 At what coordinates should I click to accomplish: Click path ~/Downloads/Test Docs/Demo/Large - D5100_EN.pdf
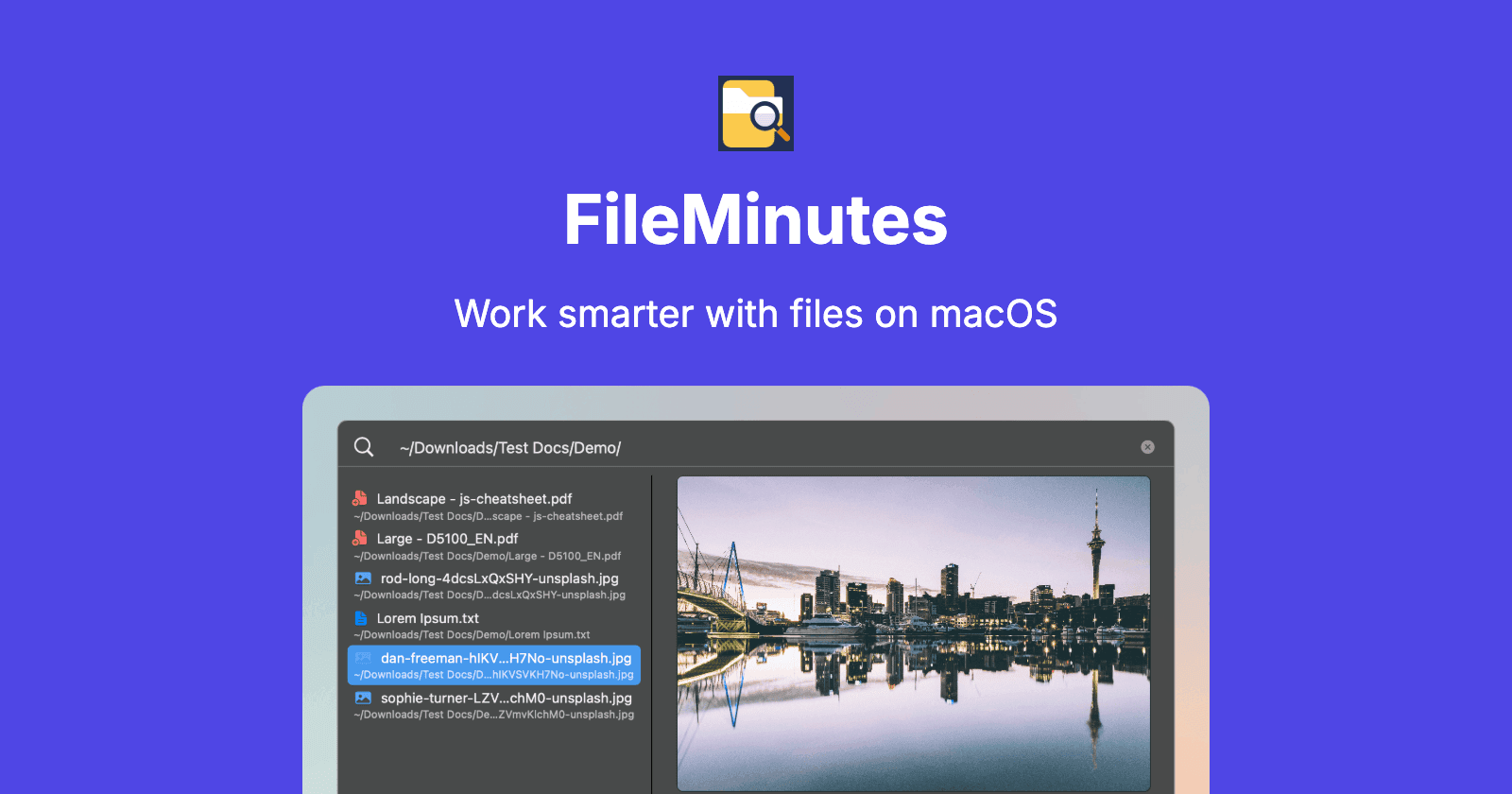[x=488, y=556]
